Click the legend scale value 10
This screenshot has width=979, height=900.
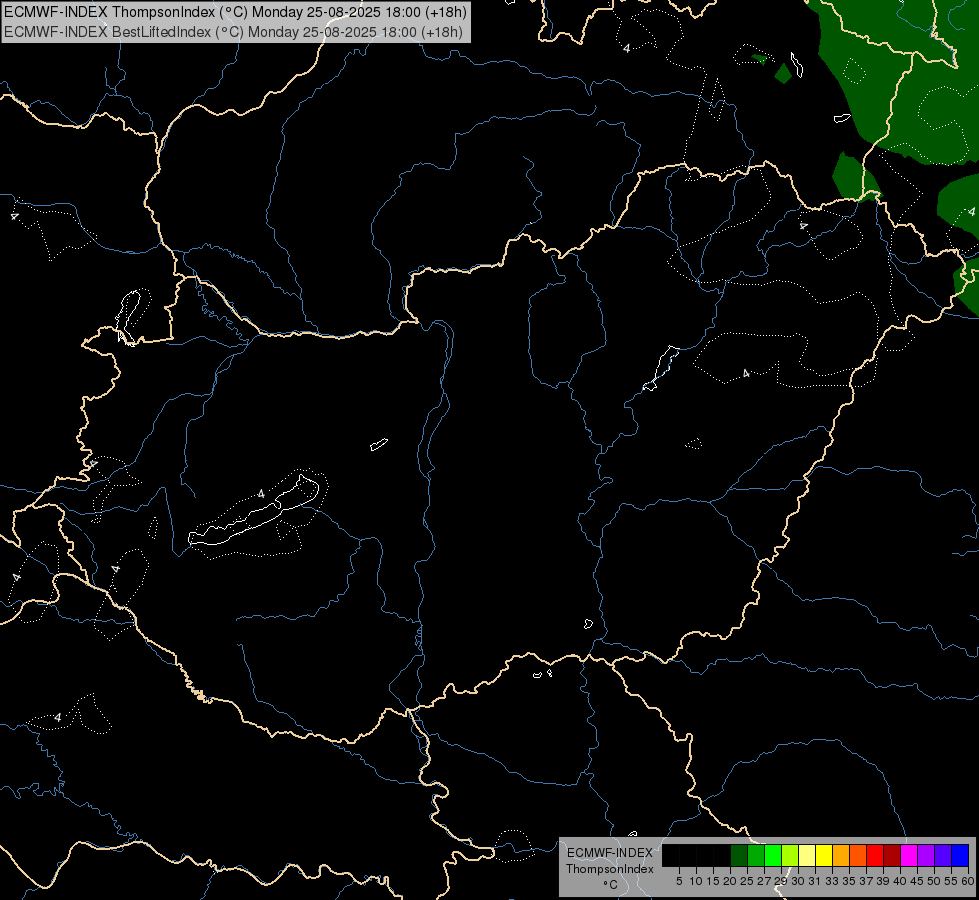pos(696,881)
